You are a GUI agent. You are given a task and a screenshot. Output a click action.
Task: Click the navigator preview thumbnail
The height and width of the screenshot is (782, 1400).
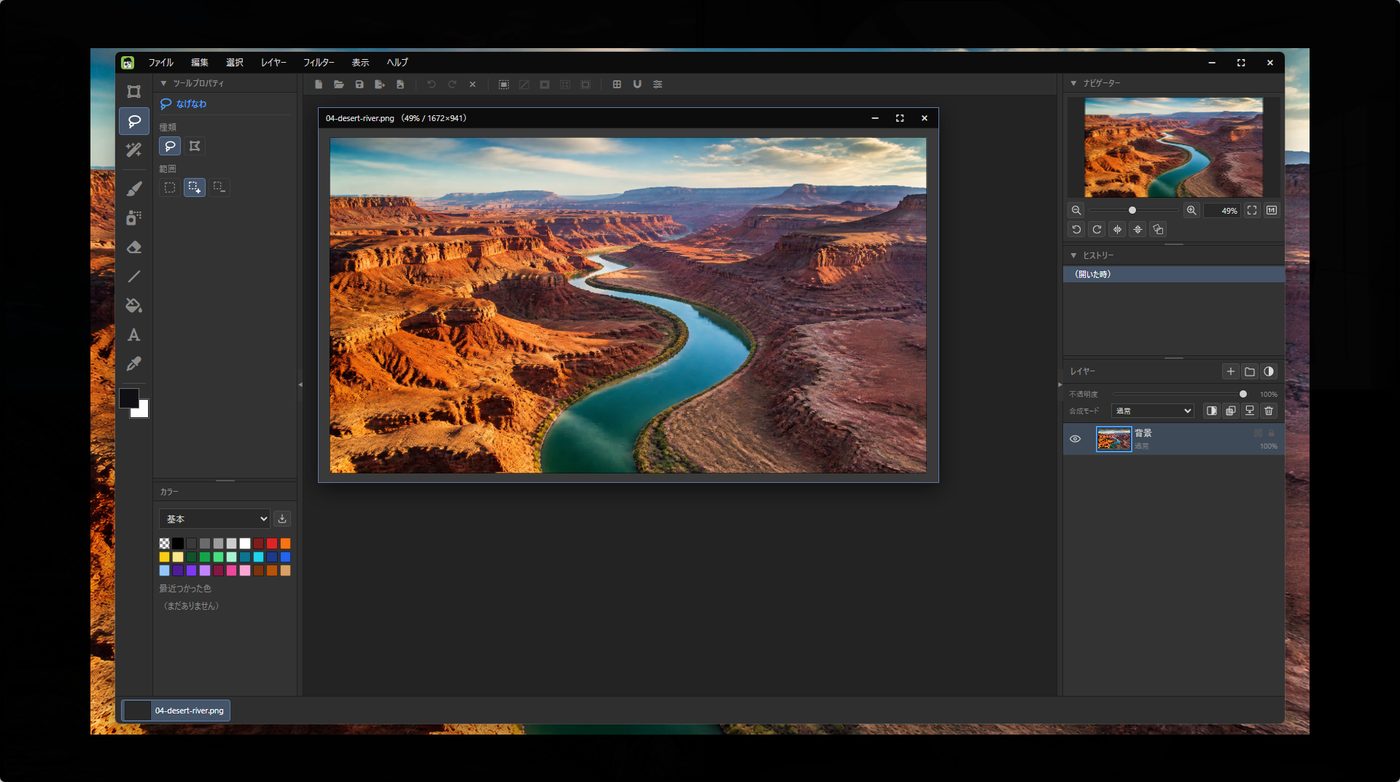point(1174,147)
